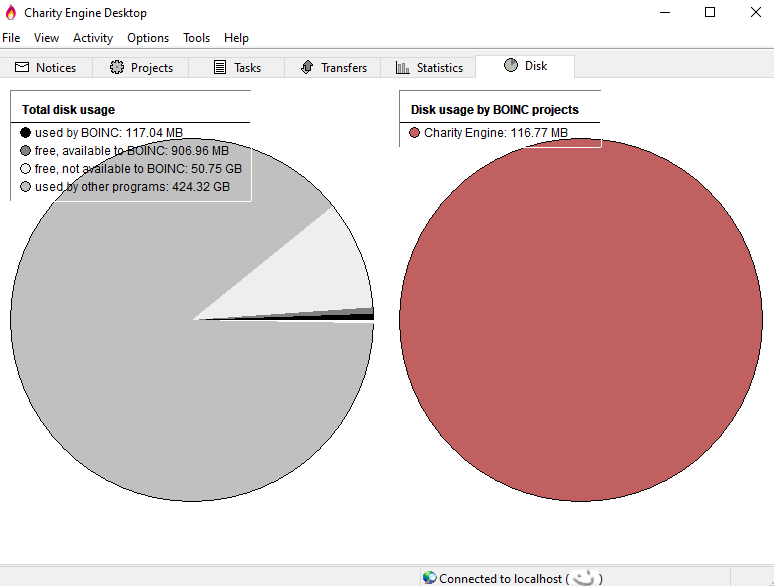Click the Projects tab gear icon
Viewport: 774px width, 587px height.
point(116,67)
